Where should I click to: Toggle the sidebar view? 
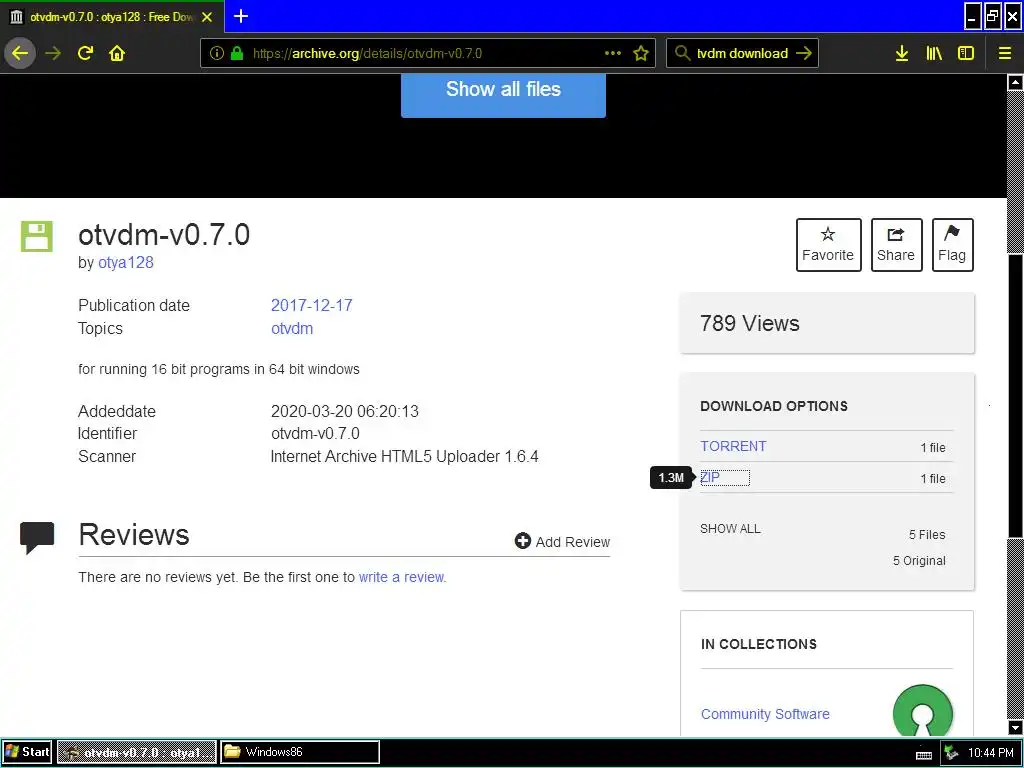point(965,54)
